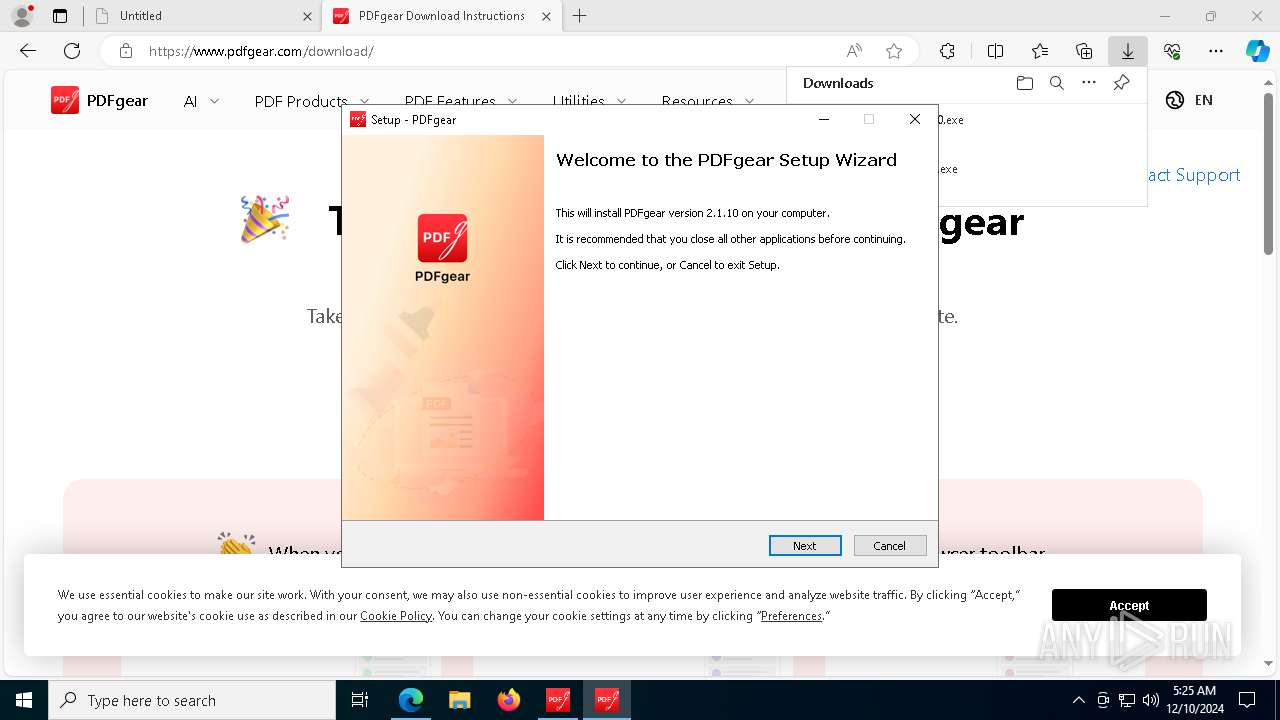
Task: Open notification center on taskbar
Action: click(x=1247, y=700)
